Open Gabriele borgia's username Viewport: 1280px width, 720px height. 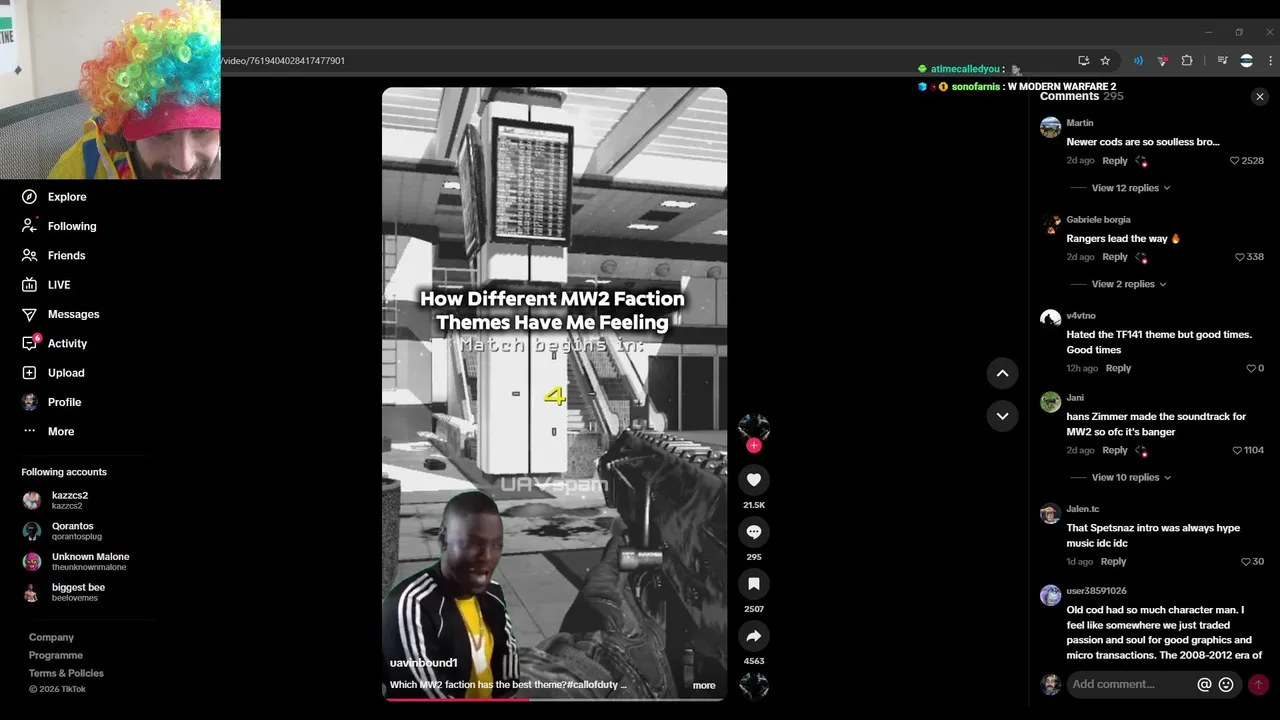coord(1099,220)
